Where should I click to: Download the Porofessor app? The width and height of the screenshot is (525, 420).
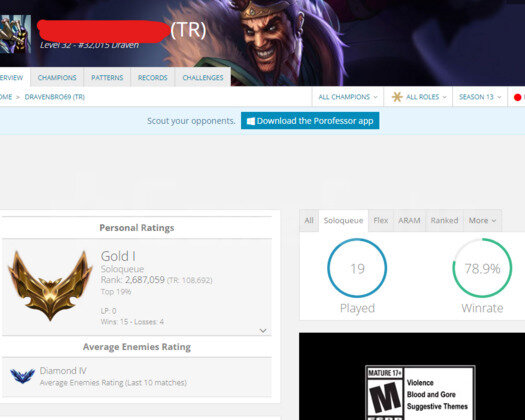(x=310, y=121)
